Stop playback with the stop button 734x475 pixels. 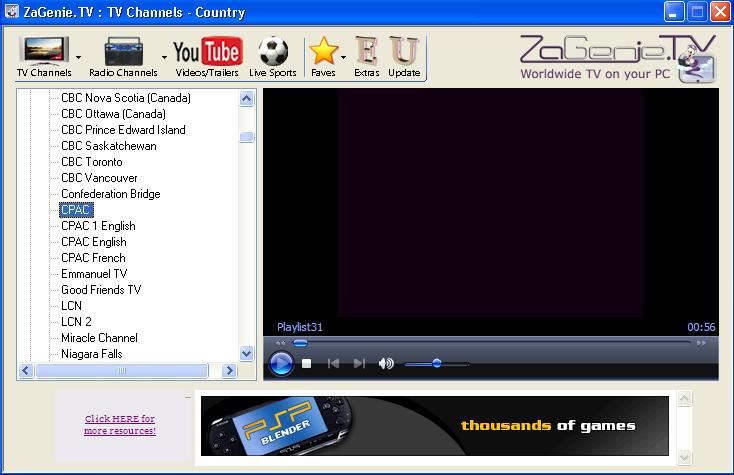(307, 363)
